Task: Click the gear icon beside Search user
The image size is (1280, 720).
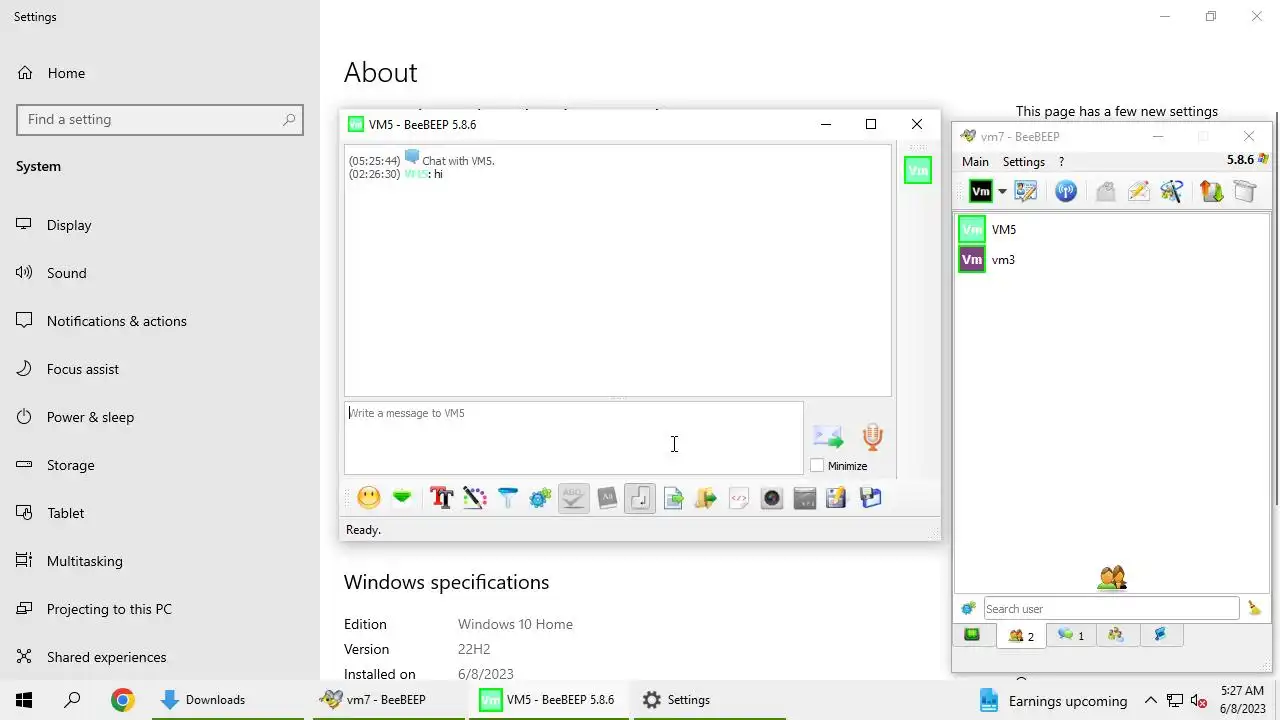Action: (x=968, y=608)
